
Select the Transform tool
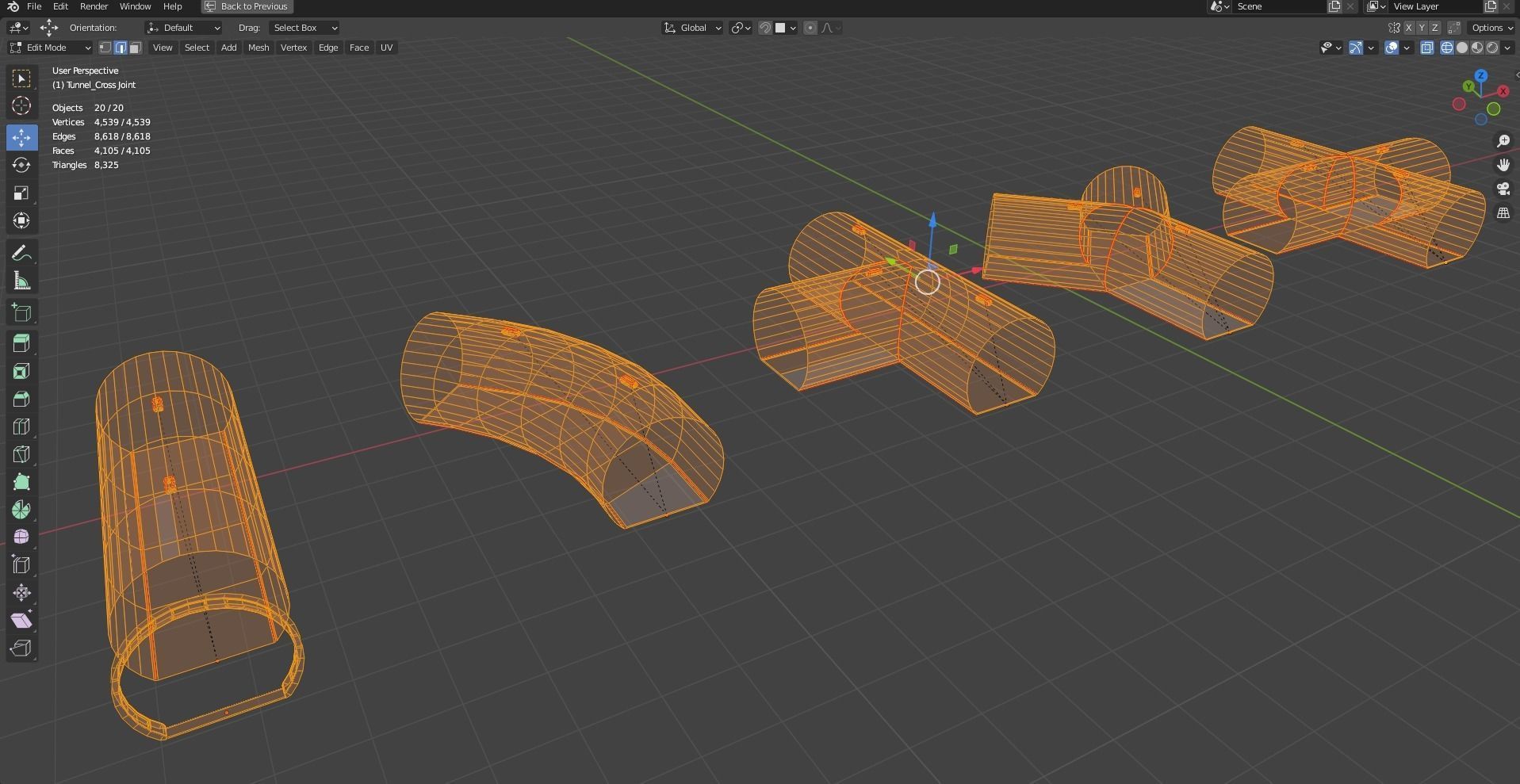[x=21, y=220]
